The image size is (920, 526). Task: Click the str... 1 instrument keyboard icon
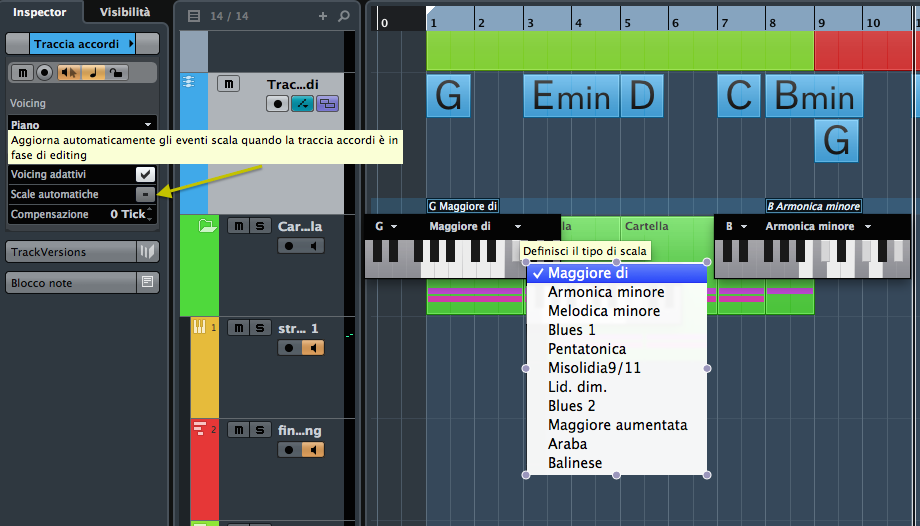(x=199, y=327)
